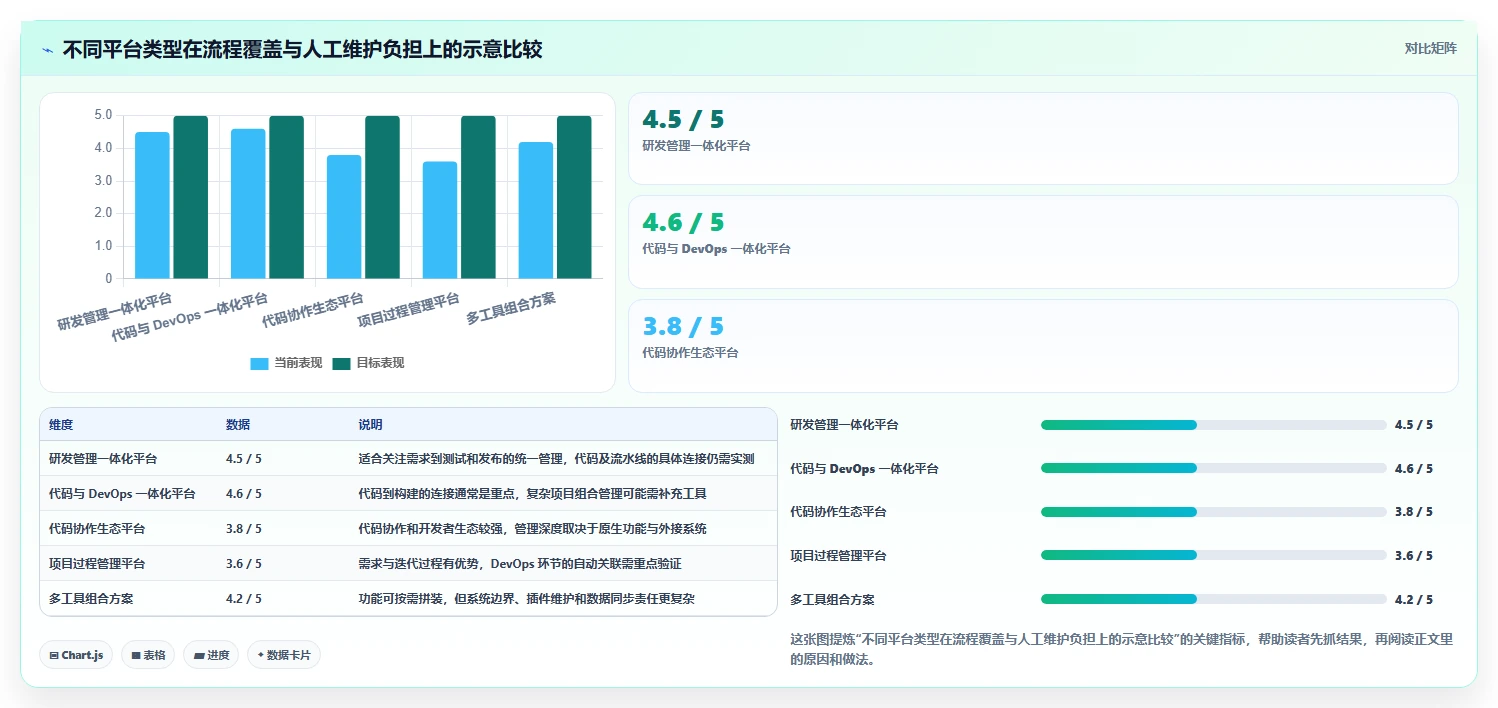The height and width of the screenshot is (708, 1498).
Task: Click the description starting 需求与迭代过程有优势
Action: [520, 564]
